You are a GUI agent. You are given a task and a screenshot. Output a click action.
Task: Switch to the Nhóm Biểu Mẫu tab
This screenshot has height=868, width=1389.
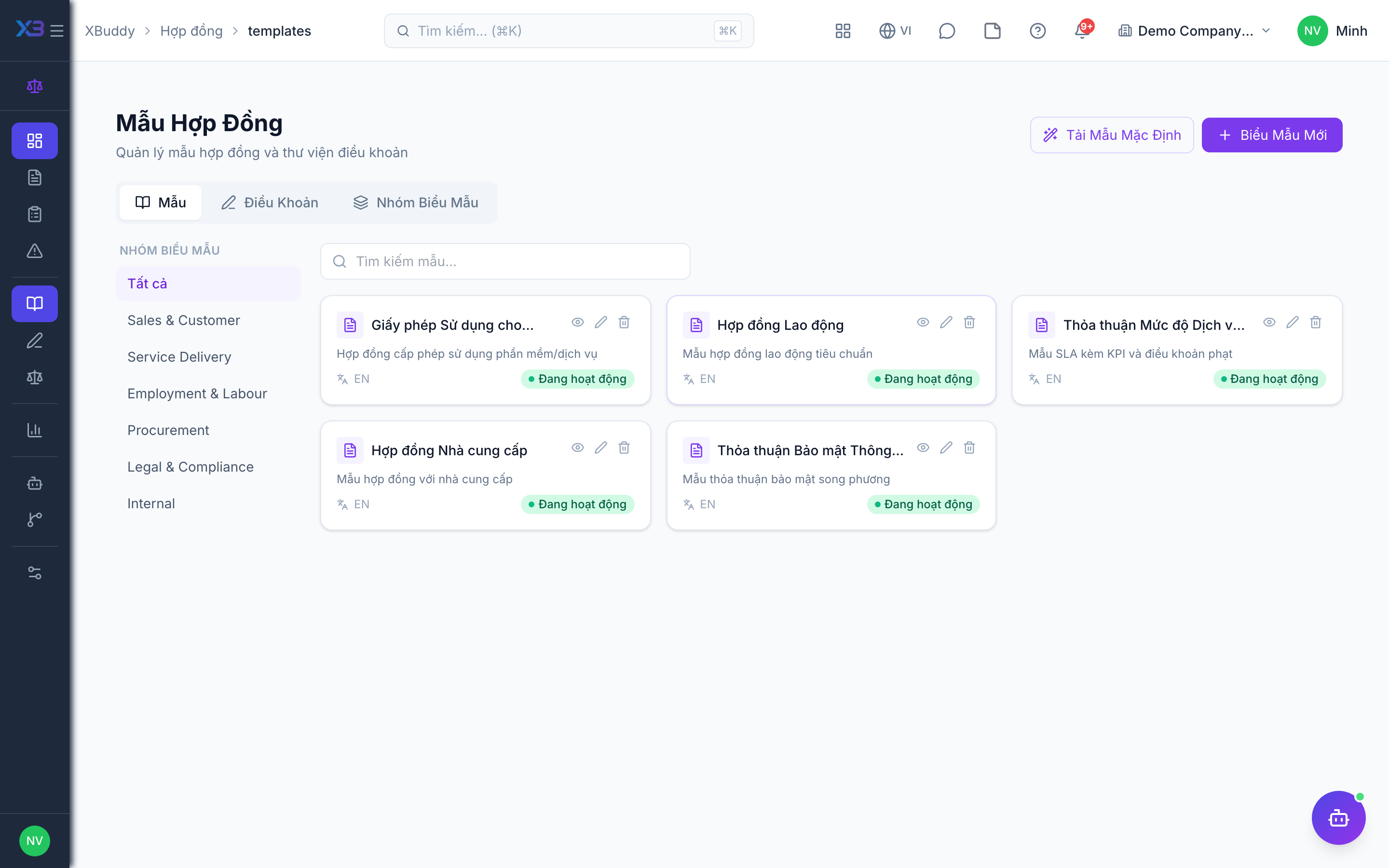pos(416,202)
